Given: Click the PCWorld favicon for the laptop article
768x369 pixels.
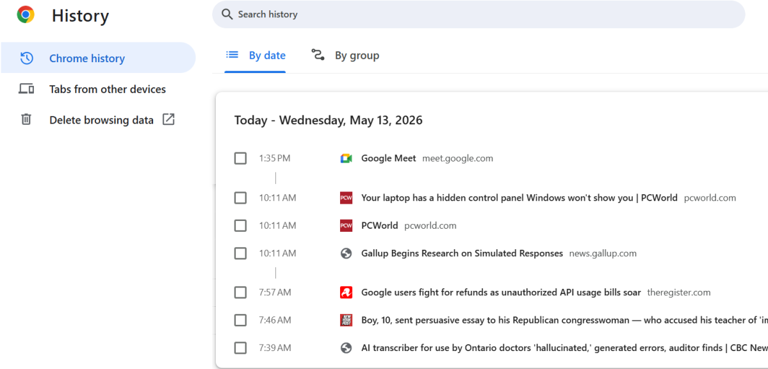Looking at the screenshot, I should tap(346, 198).
